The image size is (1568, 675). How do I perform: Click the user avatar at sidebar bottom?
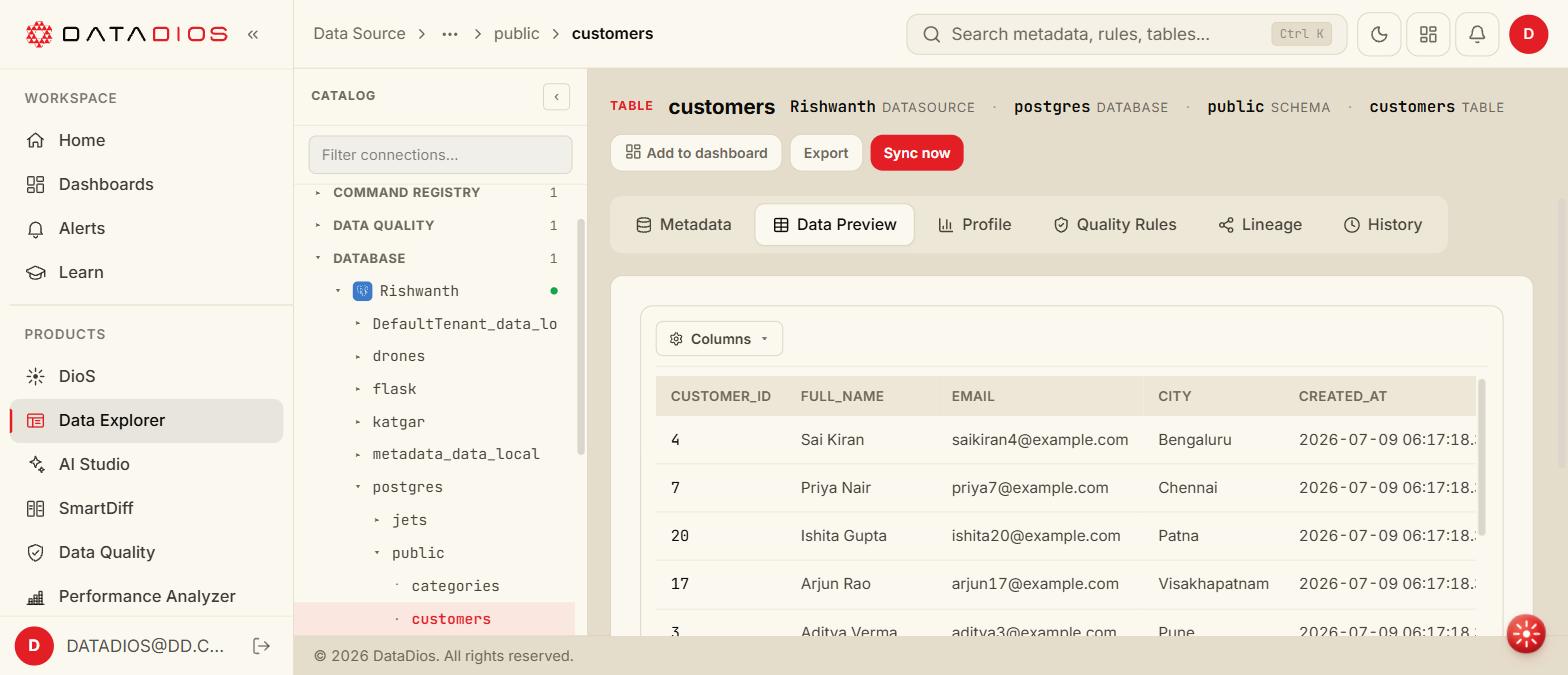coord(34,646)
